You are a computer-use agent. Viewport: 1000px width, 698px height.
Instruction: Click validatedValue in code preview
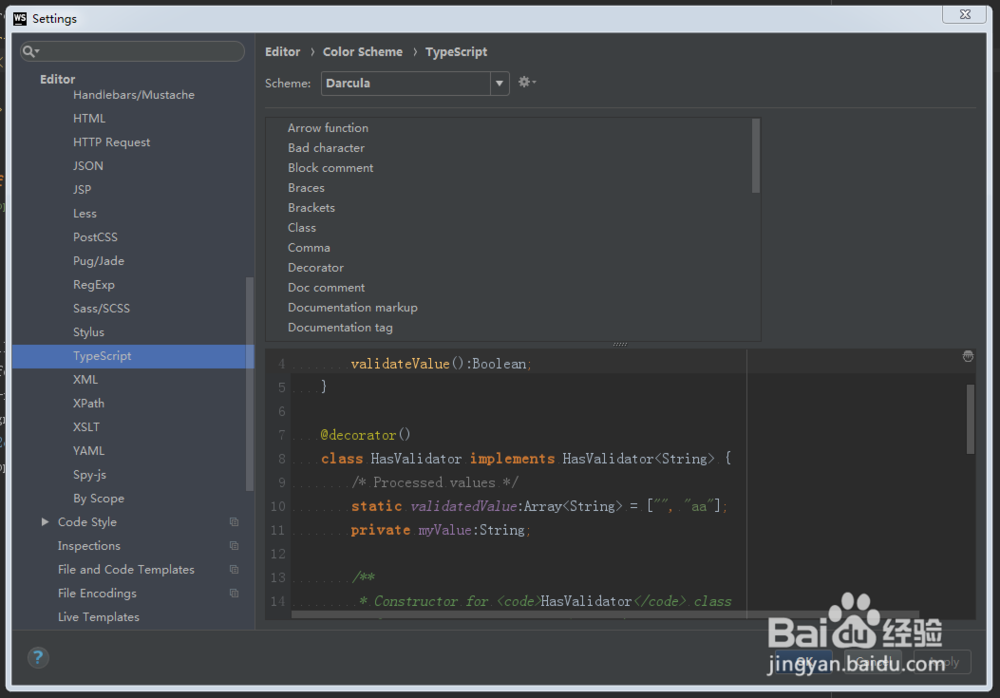coord(463,507)
